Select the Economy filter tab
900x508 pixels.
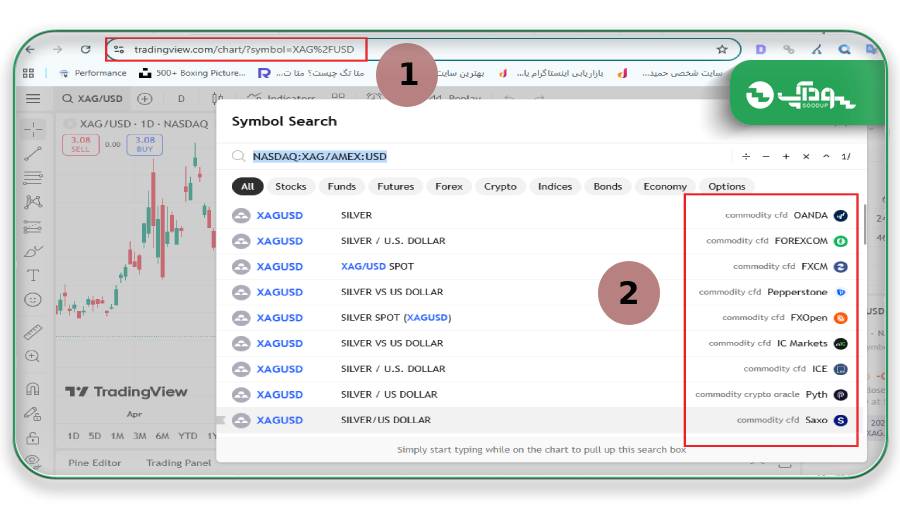click(x=665, y=187)
